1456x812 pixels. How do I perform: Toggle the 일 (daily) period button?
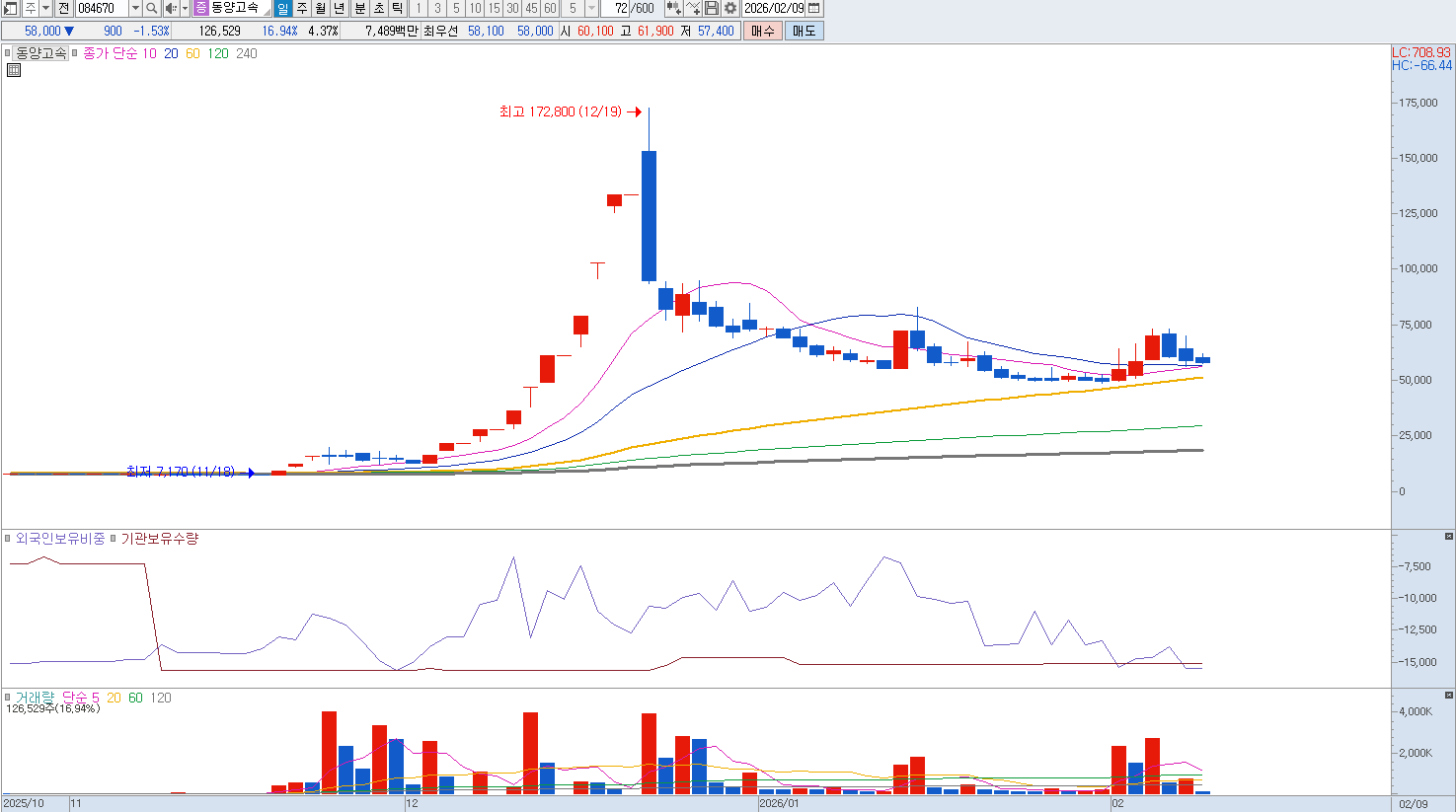(282, 8)
